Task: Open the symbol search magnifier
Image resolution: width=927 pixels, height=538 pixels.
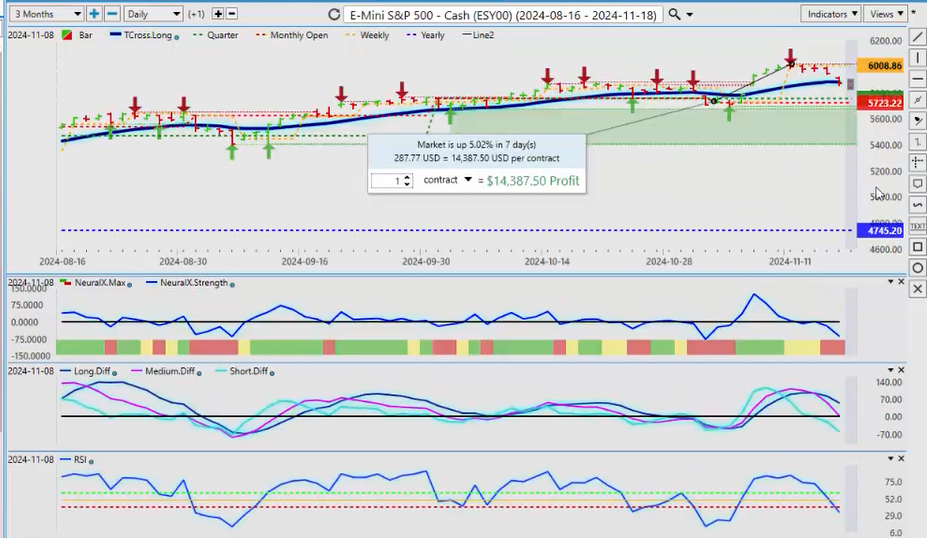Action: 675,15
